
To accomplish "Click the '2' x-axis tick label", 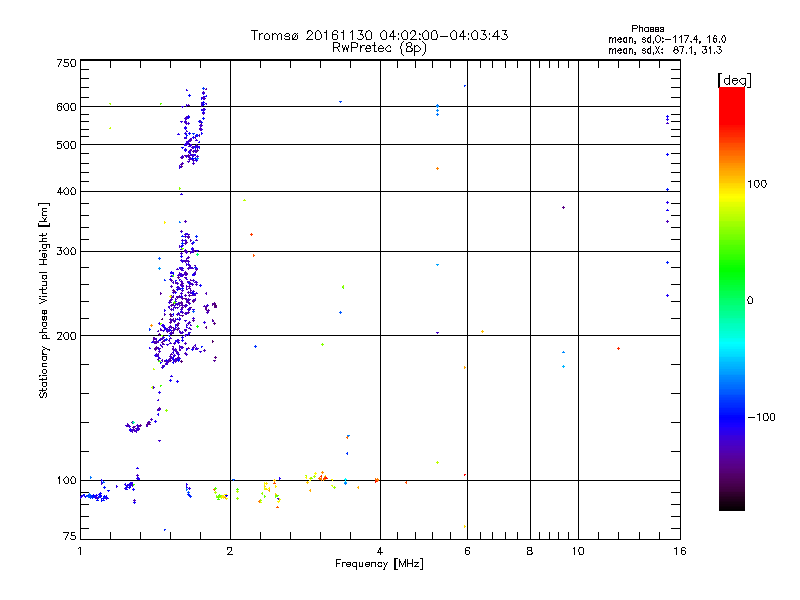I will [x=230, y=551].
